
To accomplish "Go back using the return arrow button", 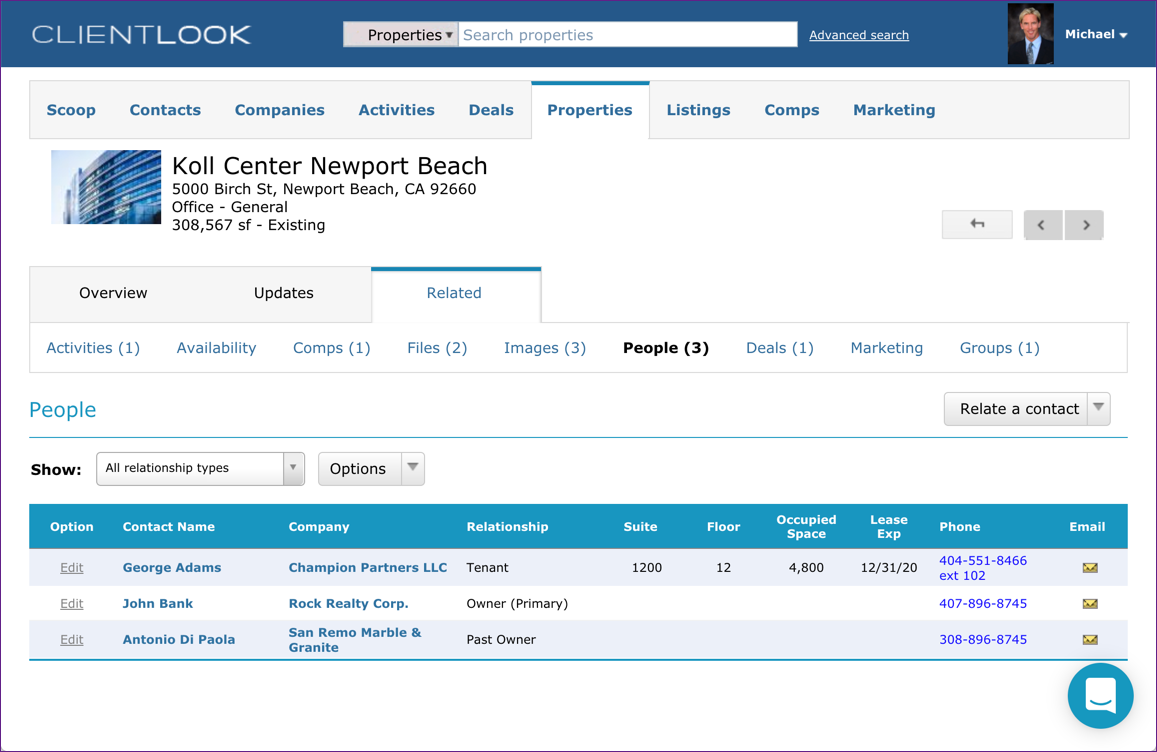I will [x=977, y=224].
